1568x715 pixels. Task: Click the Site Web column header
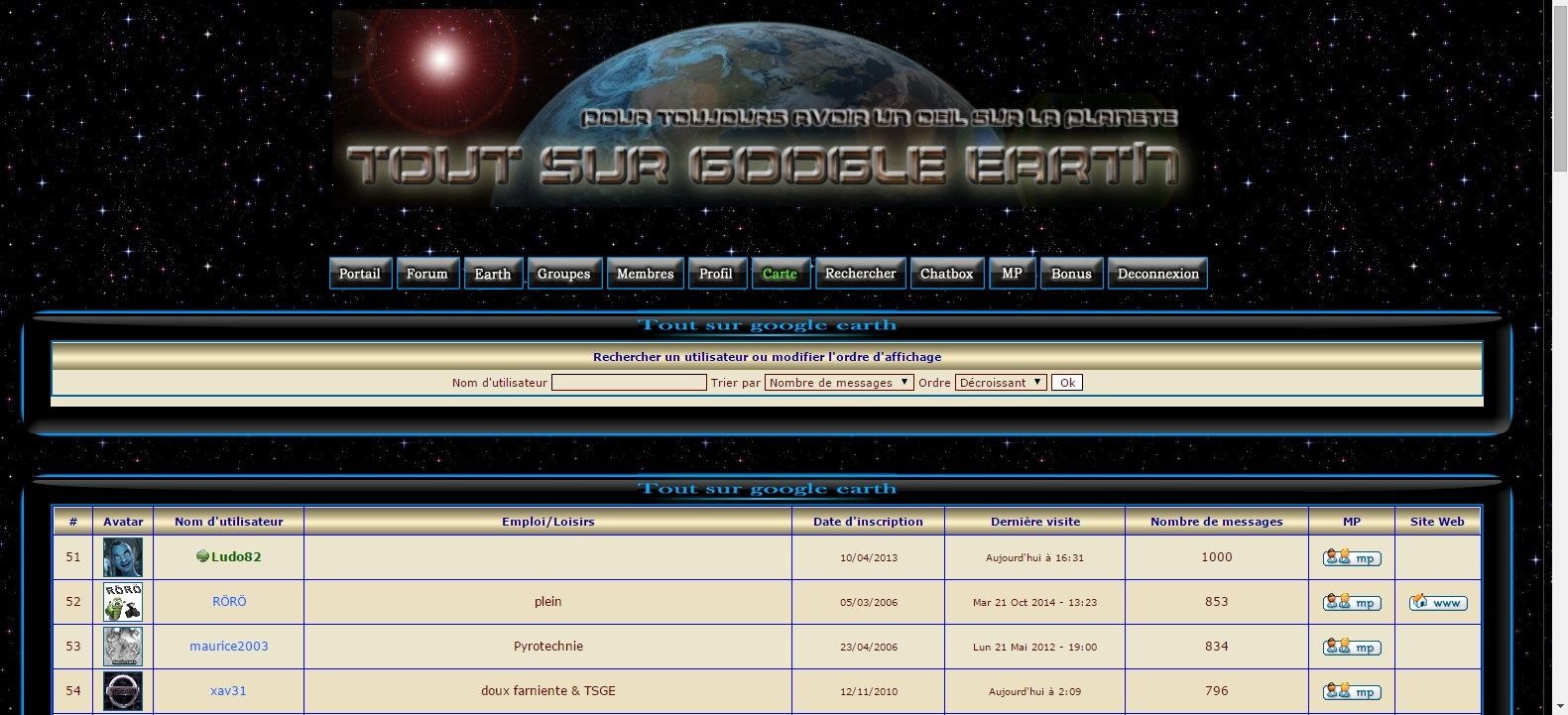1437,521
